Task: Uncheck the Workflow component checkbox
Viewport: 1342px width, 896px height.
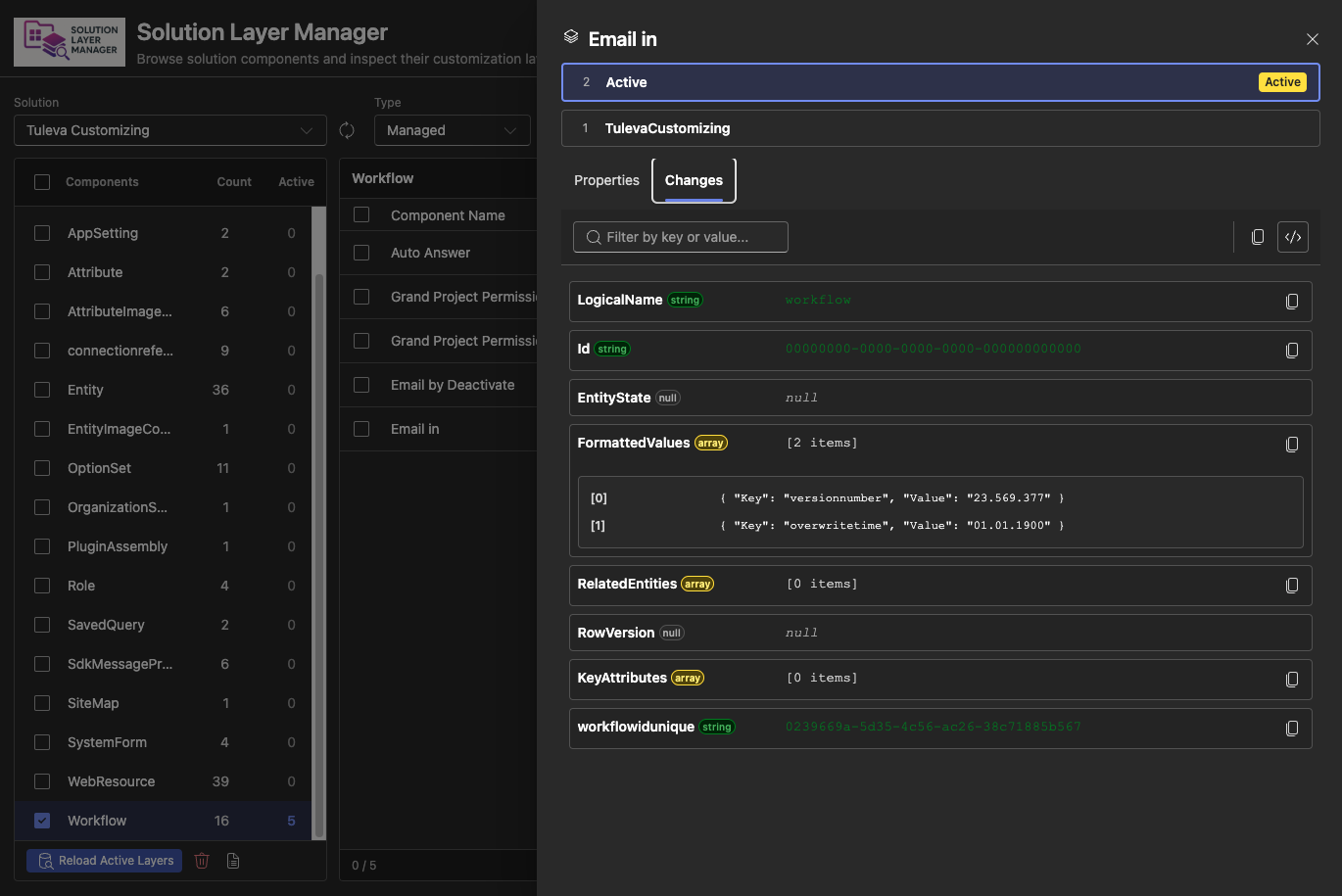Action: [42, 821]
